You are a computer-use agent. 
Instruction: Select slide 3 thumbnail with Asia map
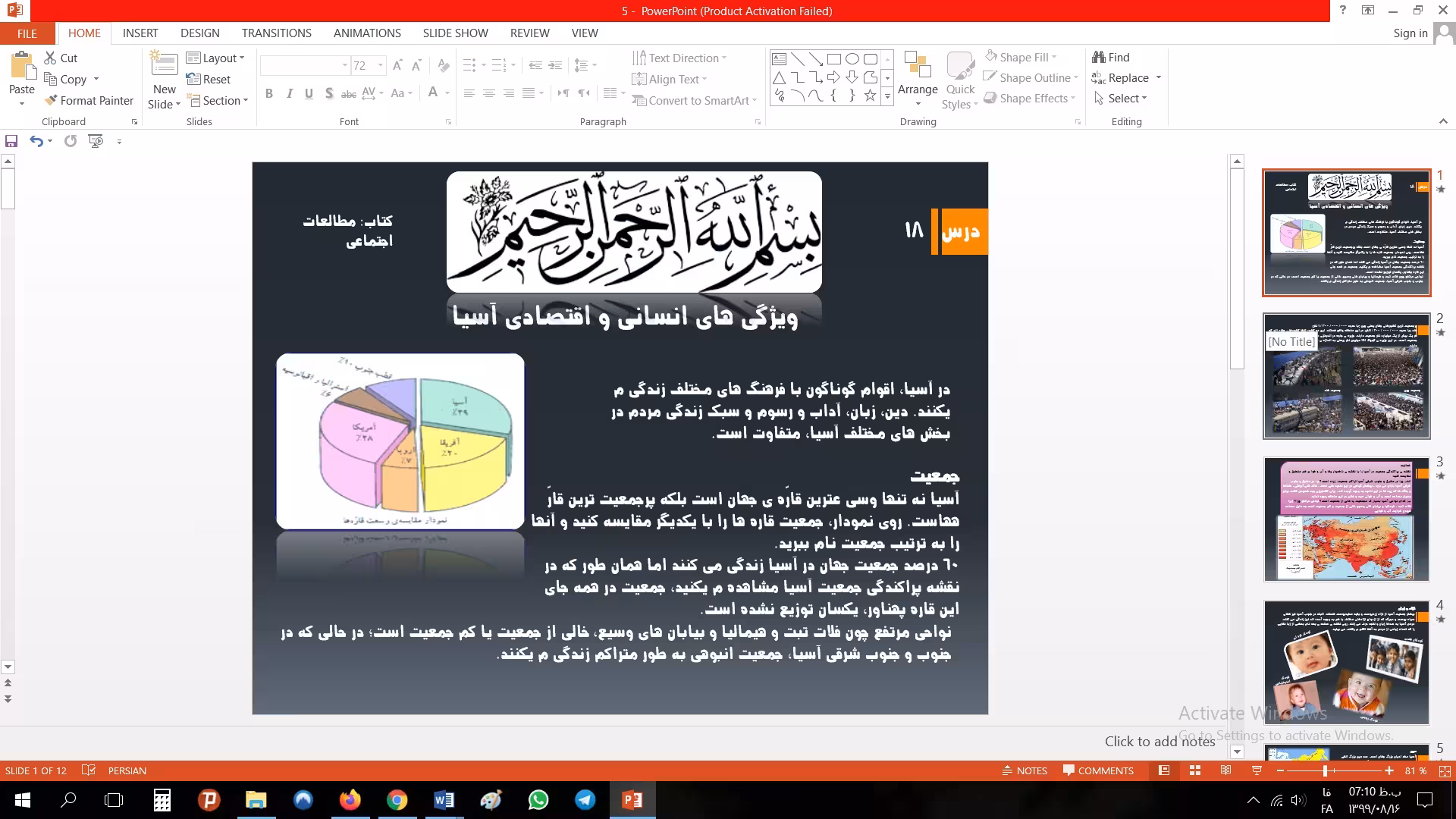[1346, 519]
